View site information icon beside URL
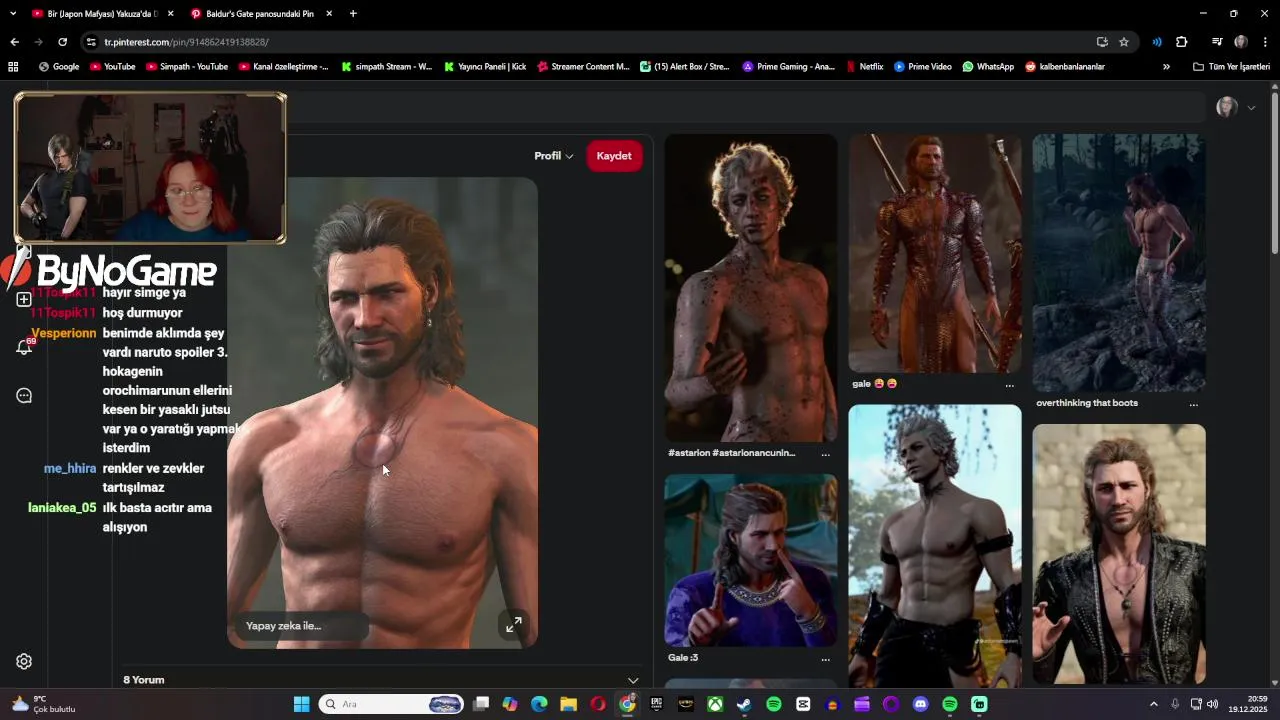The height and width of the screenshot is (720, 1280). pyautogui.click(x=91, y=42)
